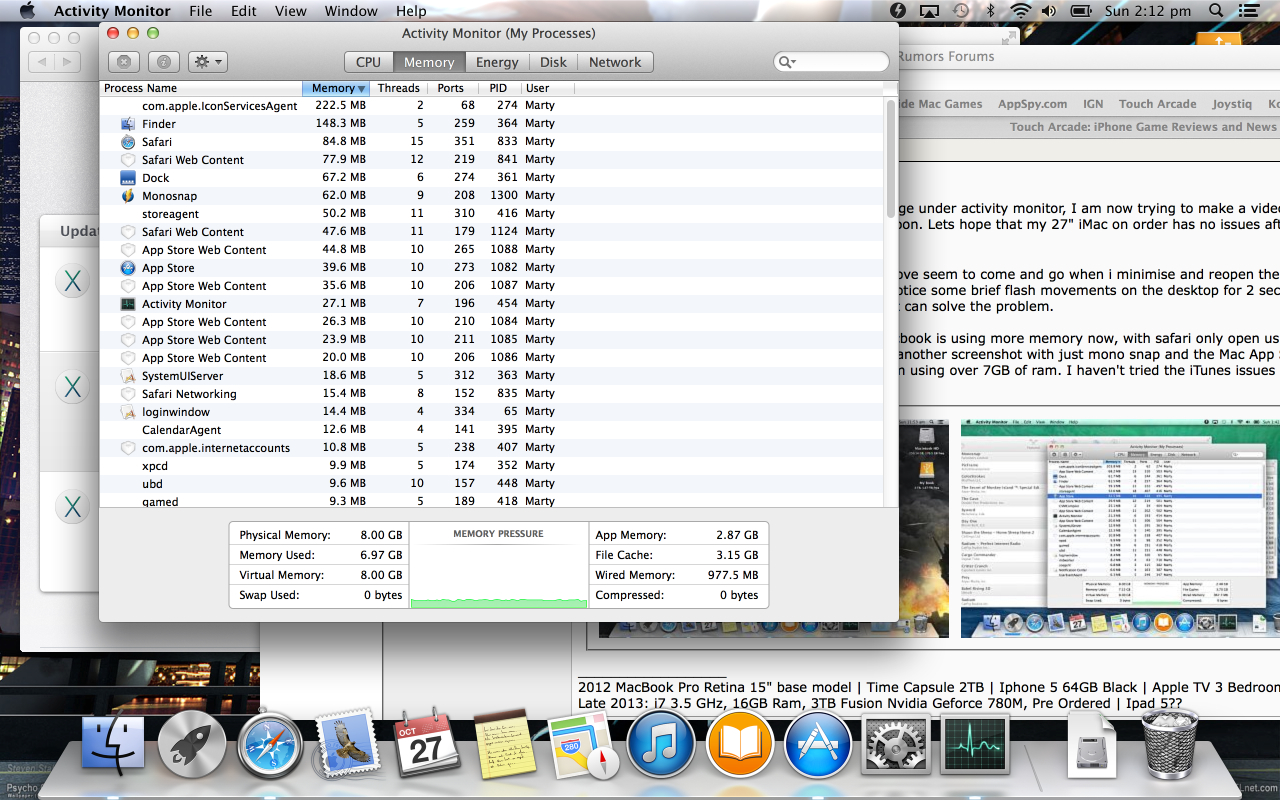
Task: Open the search field magnifier dropdown
Action: coord(787,62)
